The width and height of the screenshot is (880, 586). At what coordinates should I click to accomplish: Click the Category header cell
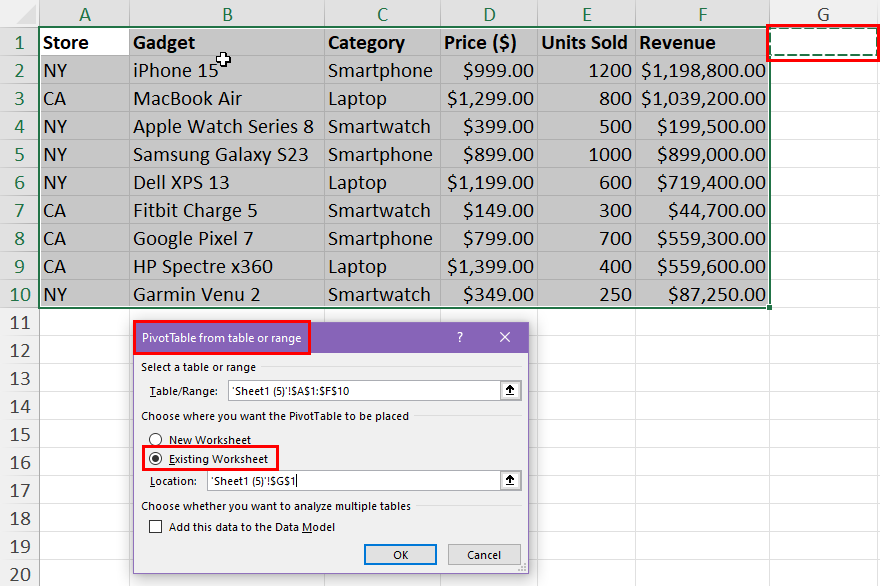pyautogui.click(x=382, y=42)
